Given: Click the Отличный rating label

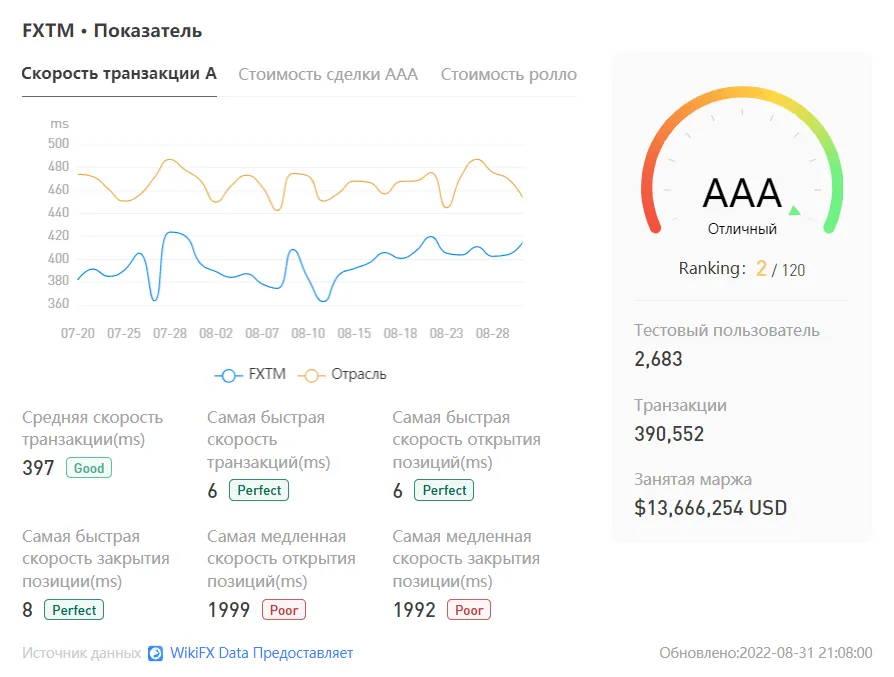Looking at the screenshot, I should [x=742, y=229].
